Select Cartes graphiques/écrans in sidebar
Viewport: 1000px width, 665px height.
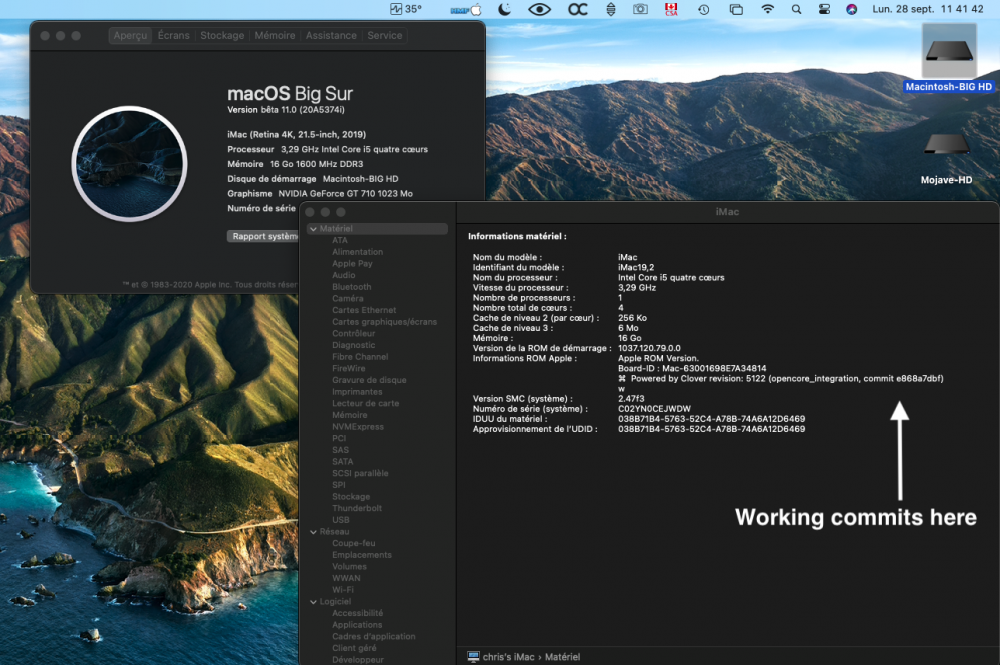(384, 322)
